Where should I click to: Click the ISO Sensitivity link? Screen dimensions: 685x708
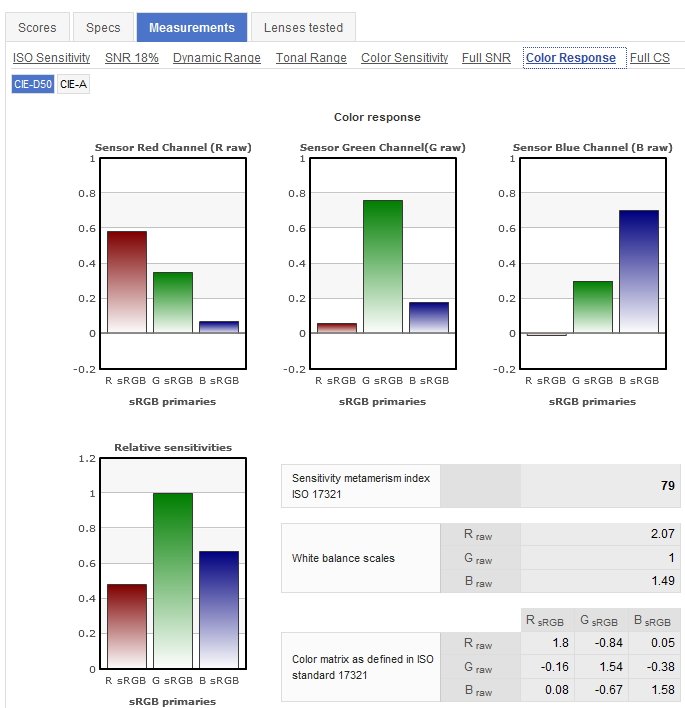click(51, 58)
